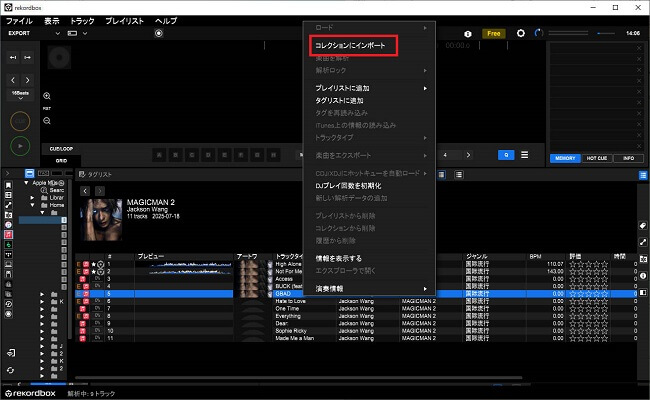This screenshot has height=400, width=650.
Task: Expand the sidebar with top chevron
Action: click(x=7, y=173)
